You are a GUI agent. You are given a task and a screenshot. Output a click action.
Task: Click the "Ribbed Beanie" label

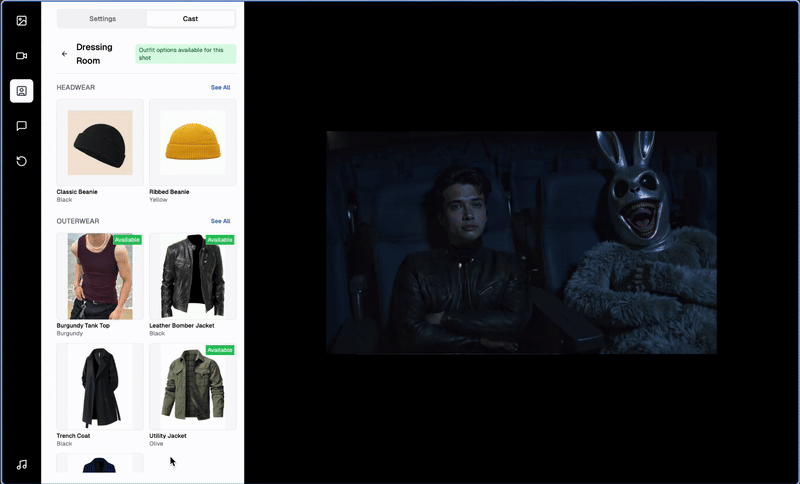pos(169,192)
